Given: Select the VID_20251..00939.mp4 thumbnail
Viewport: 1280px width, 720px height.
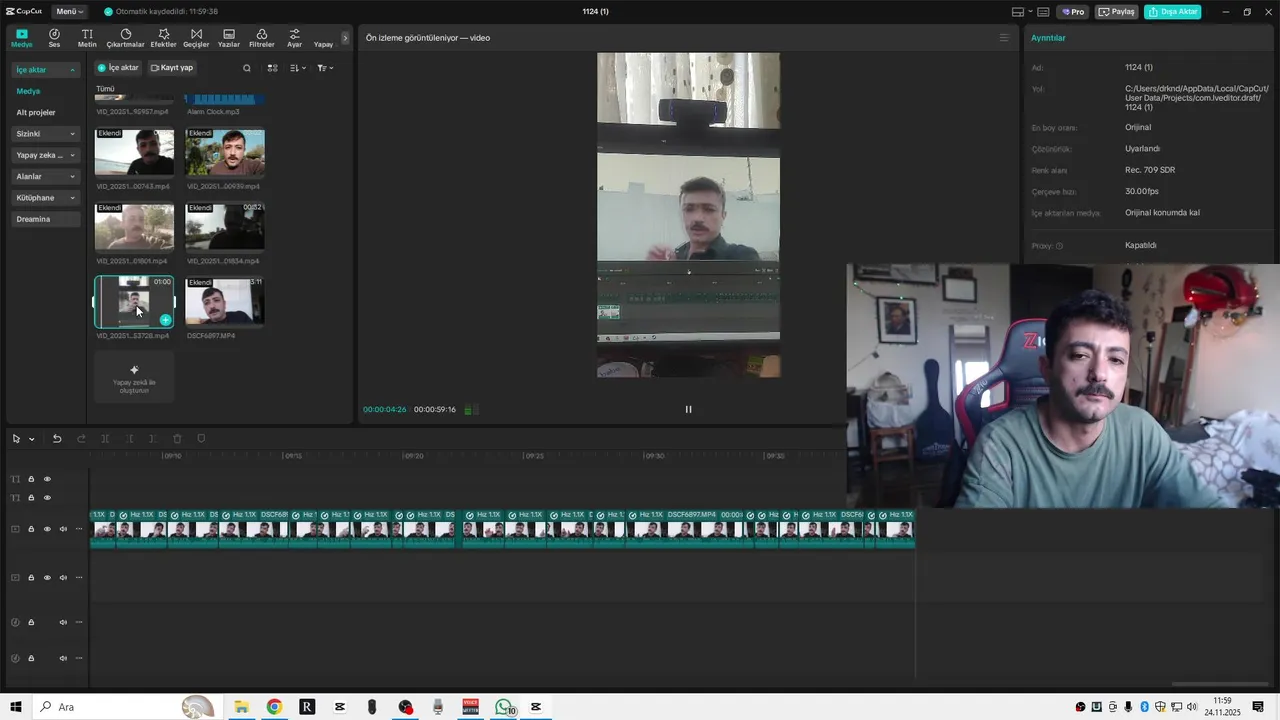Looking at the screenshot, I should coord(225,152).
